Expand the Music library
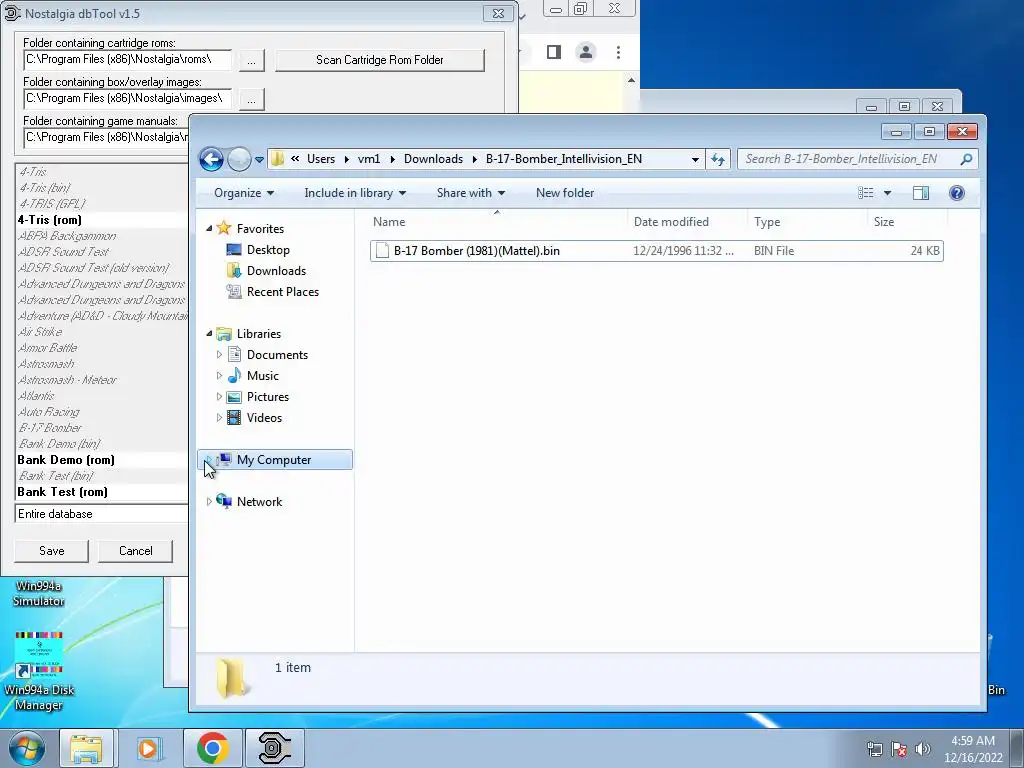 (x=219, y=376)
